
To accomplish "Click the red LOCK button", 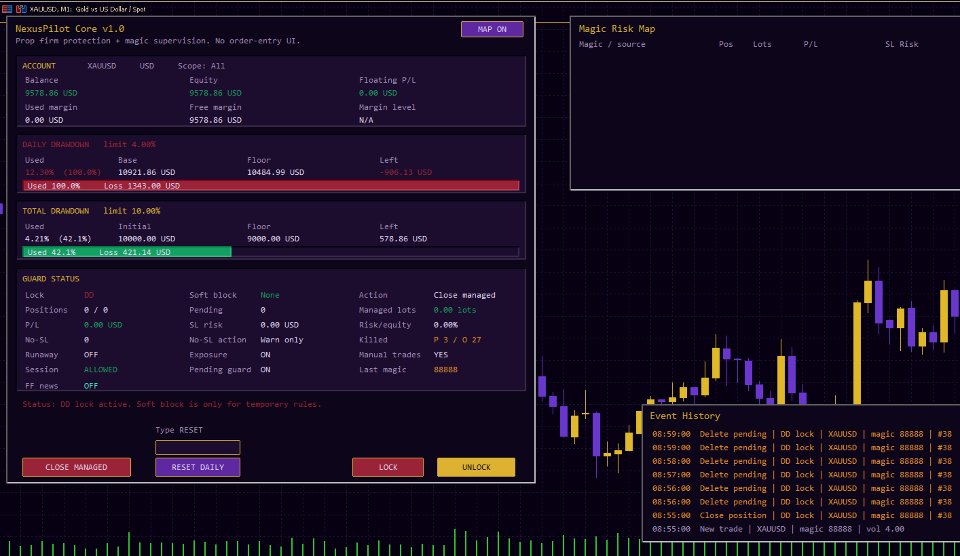I will [388, 467].
